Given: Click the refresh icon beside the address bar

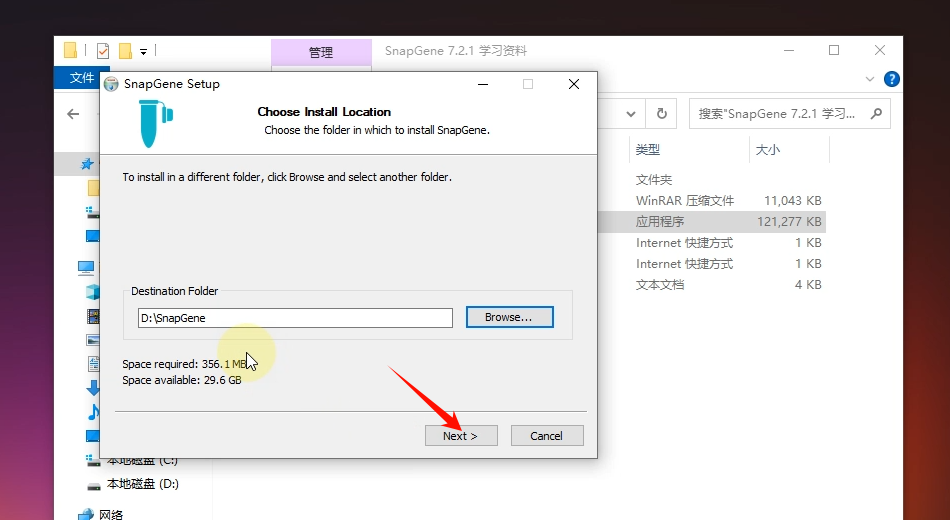Looking at the screenshot, I should 661,114.
